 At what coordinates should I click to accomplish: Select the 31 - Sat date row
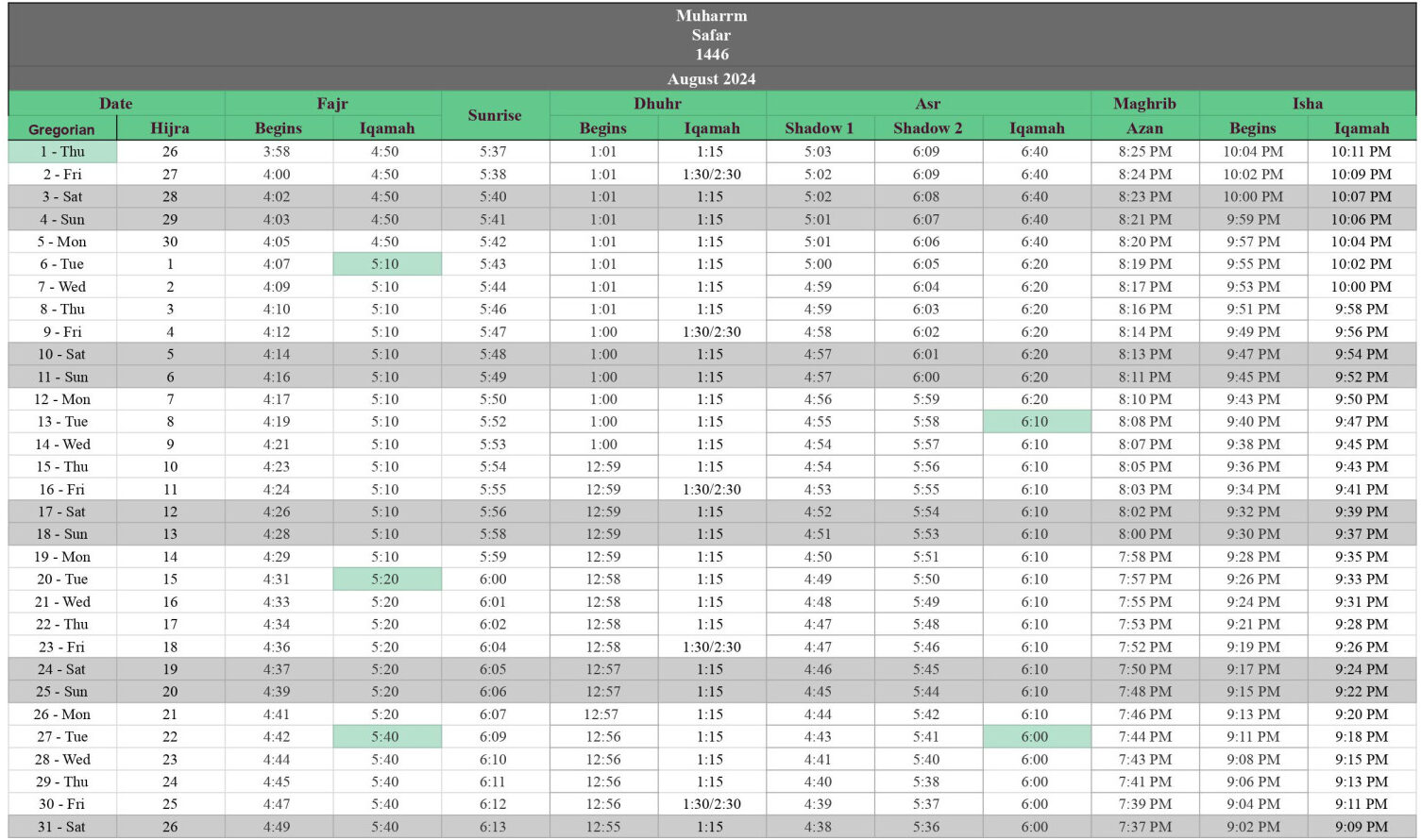[712, 827]
